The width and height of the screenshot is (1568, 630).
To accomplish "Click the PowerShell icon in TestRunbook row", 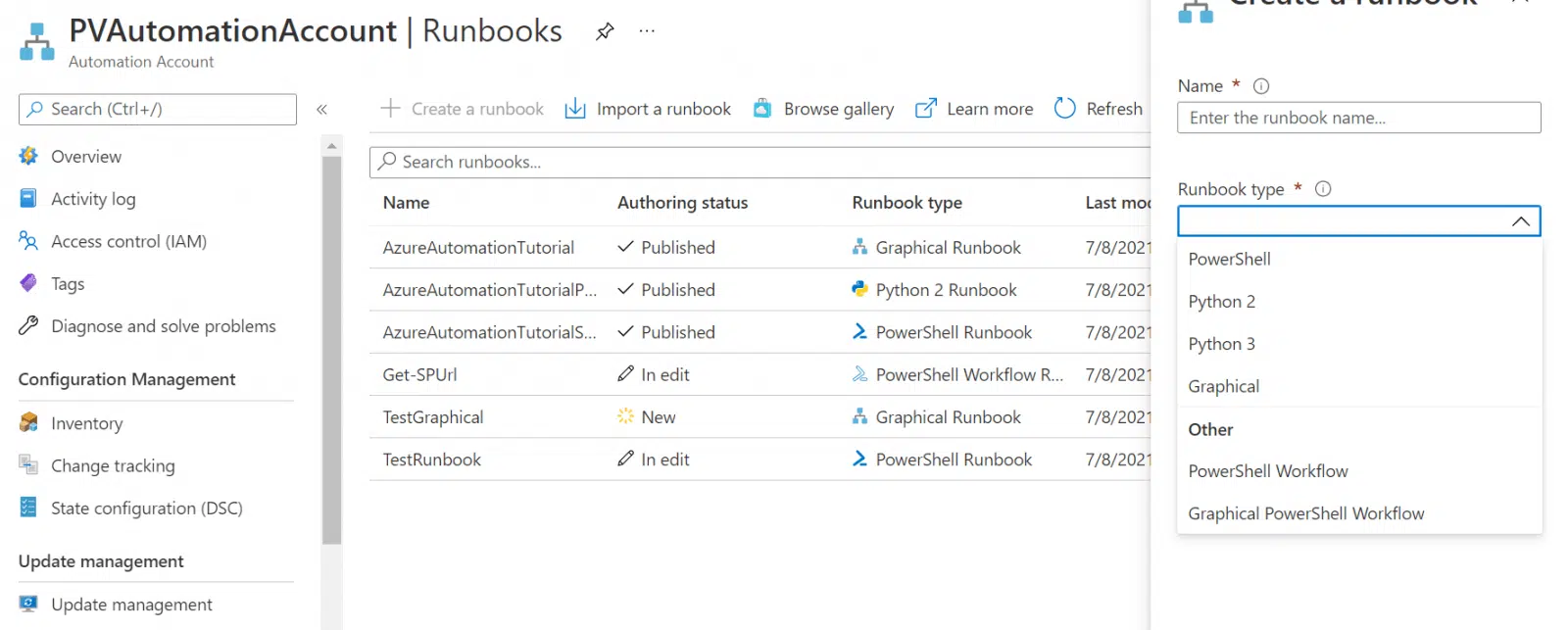I will (x=859, y=459).
